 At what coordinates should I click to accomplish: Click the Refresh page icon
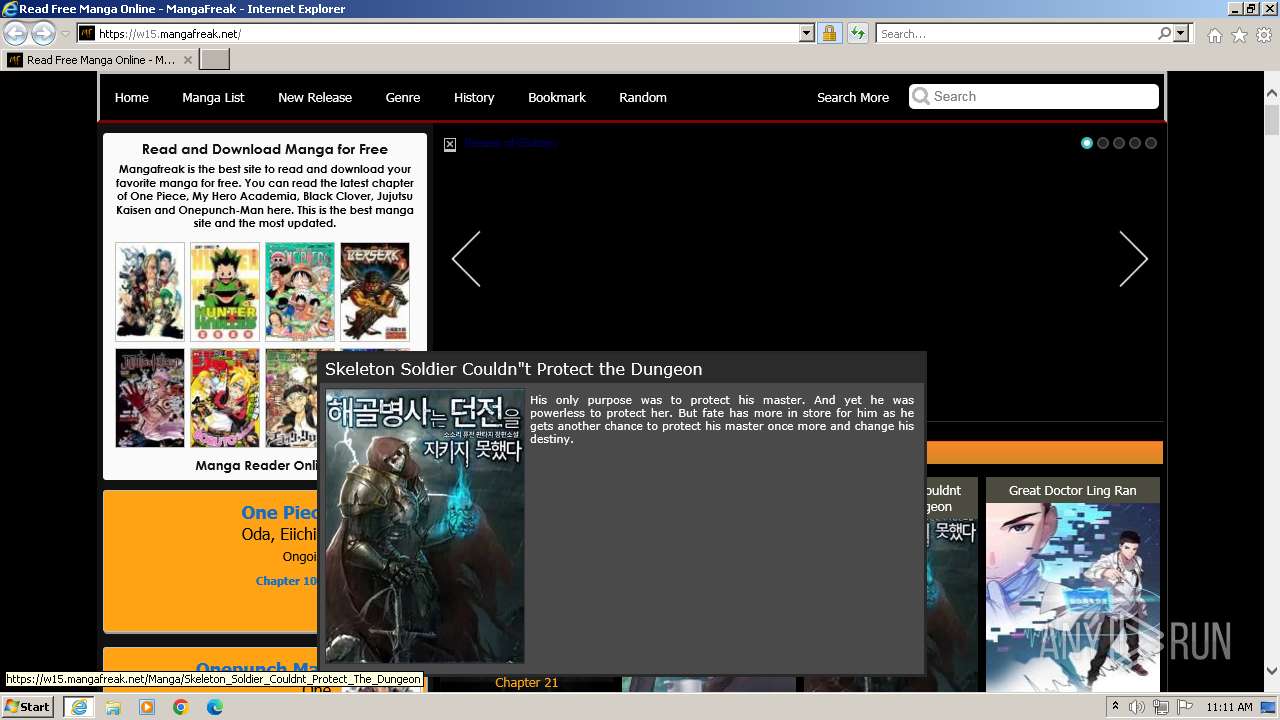857,33
